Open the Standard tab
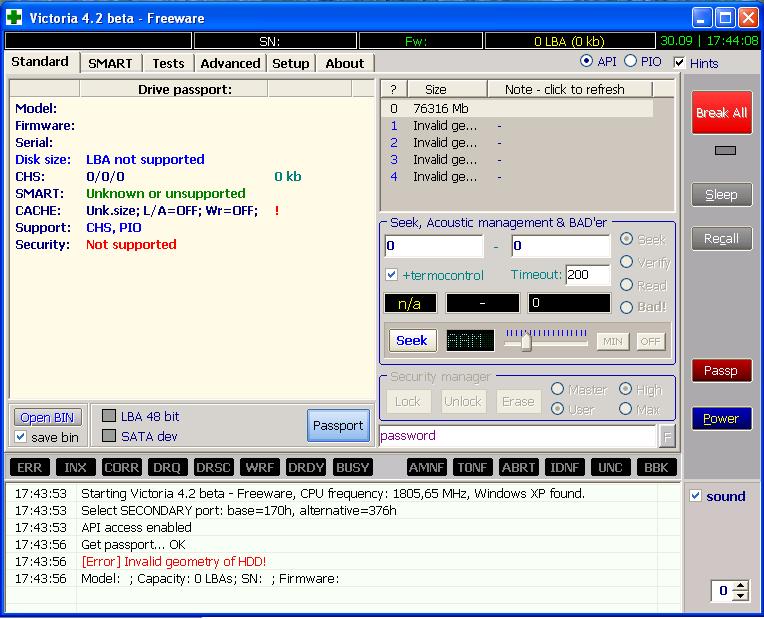 click(40, 62)
